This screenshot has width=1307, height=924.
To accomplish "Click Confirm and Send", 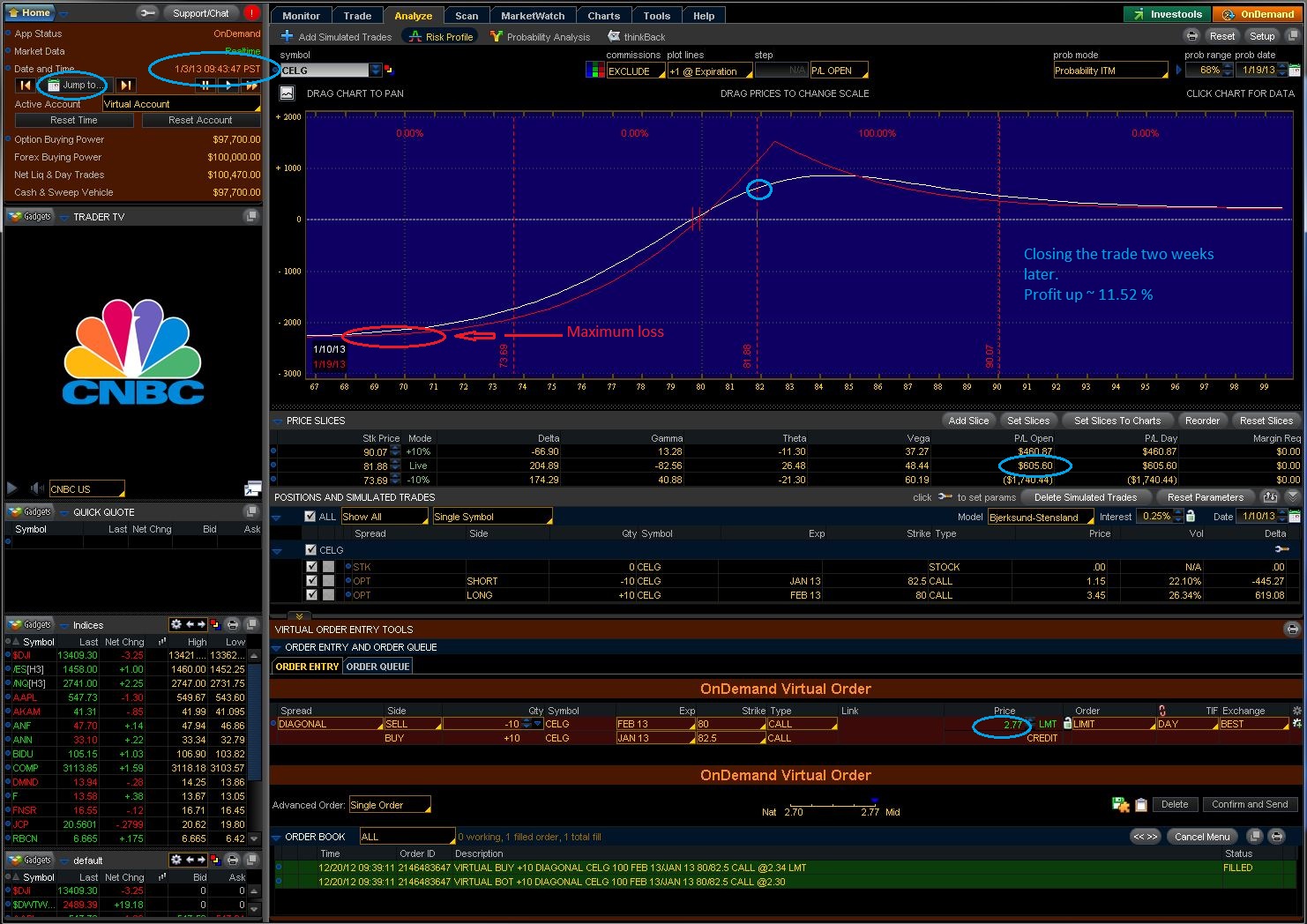I will pyautogui.click(x=1250, y=804).
